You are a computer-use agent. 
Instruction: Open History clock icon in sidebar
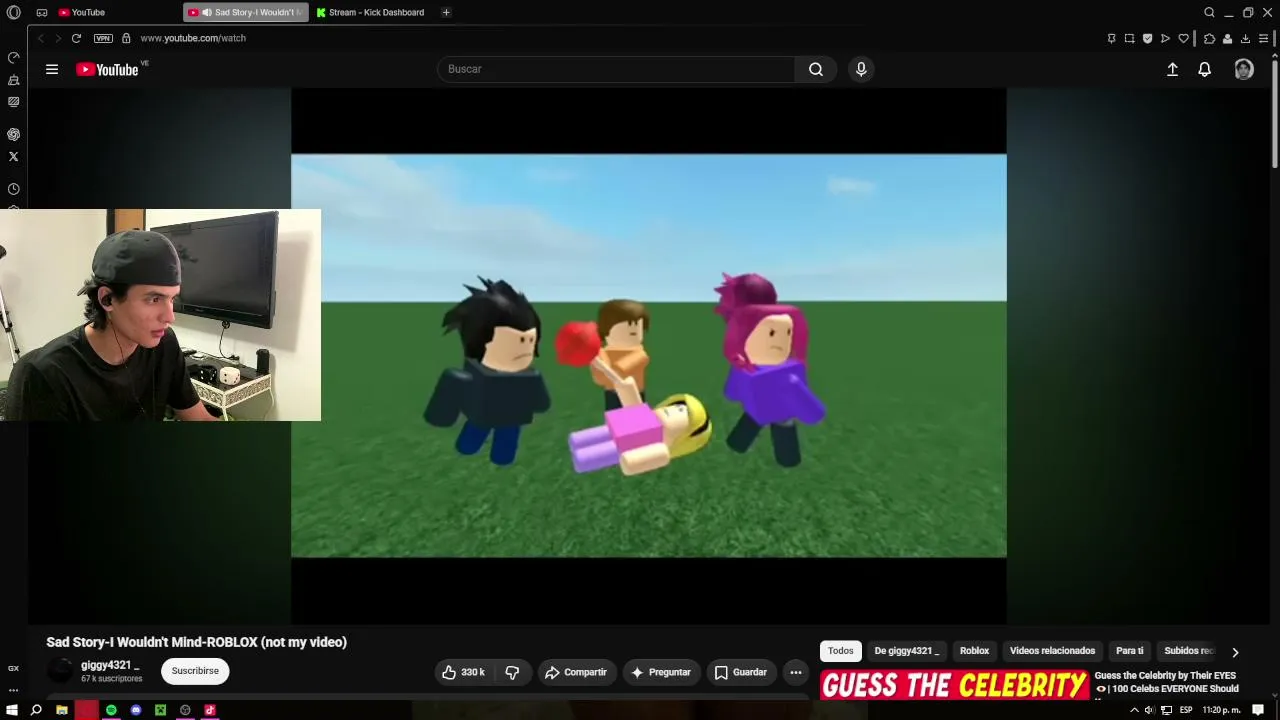click(x=13, y=189)
